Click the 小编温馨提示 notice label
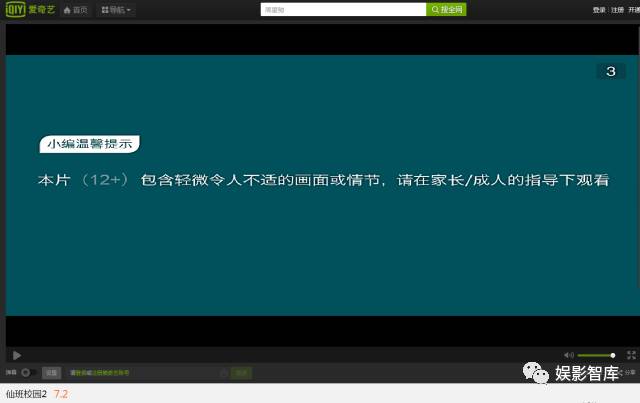The image size is (640, 403). point(88,144)
